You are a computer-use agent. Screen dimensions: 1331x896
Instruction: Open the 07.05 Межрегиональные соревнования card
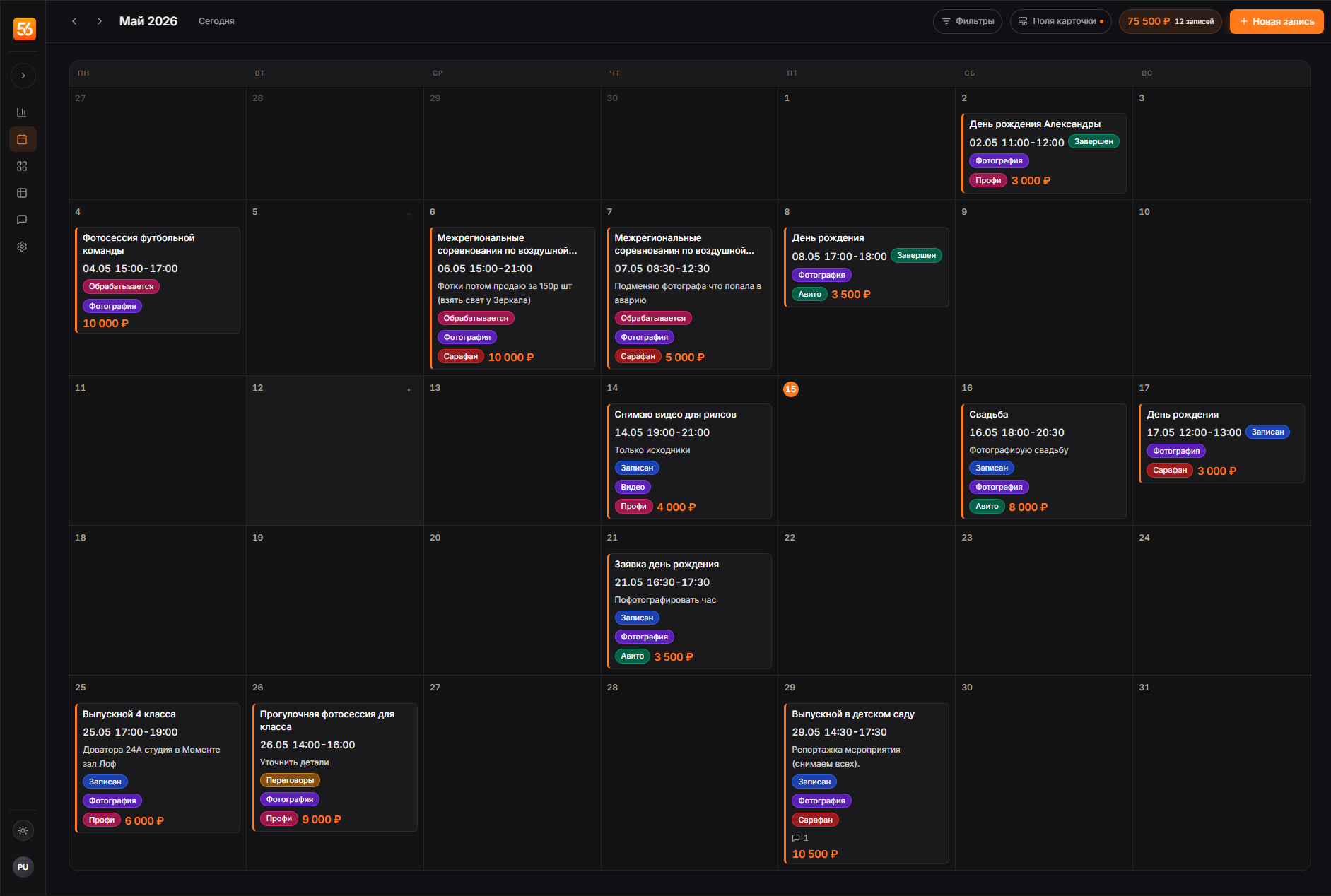coord(689,297)
